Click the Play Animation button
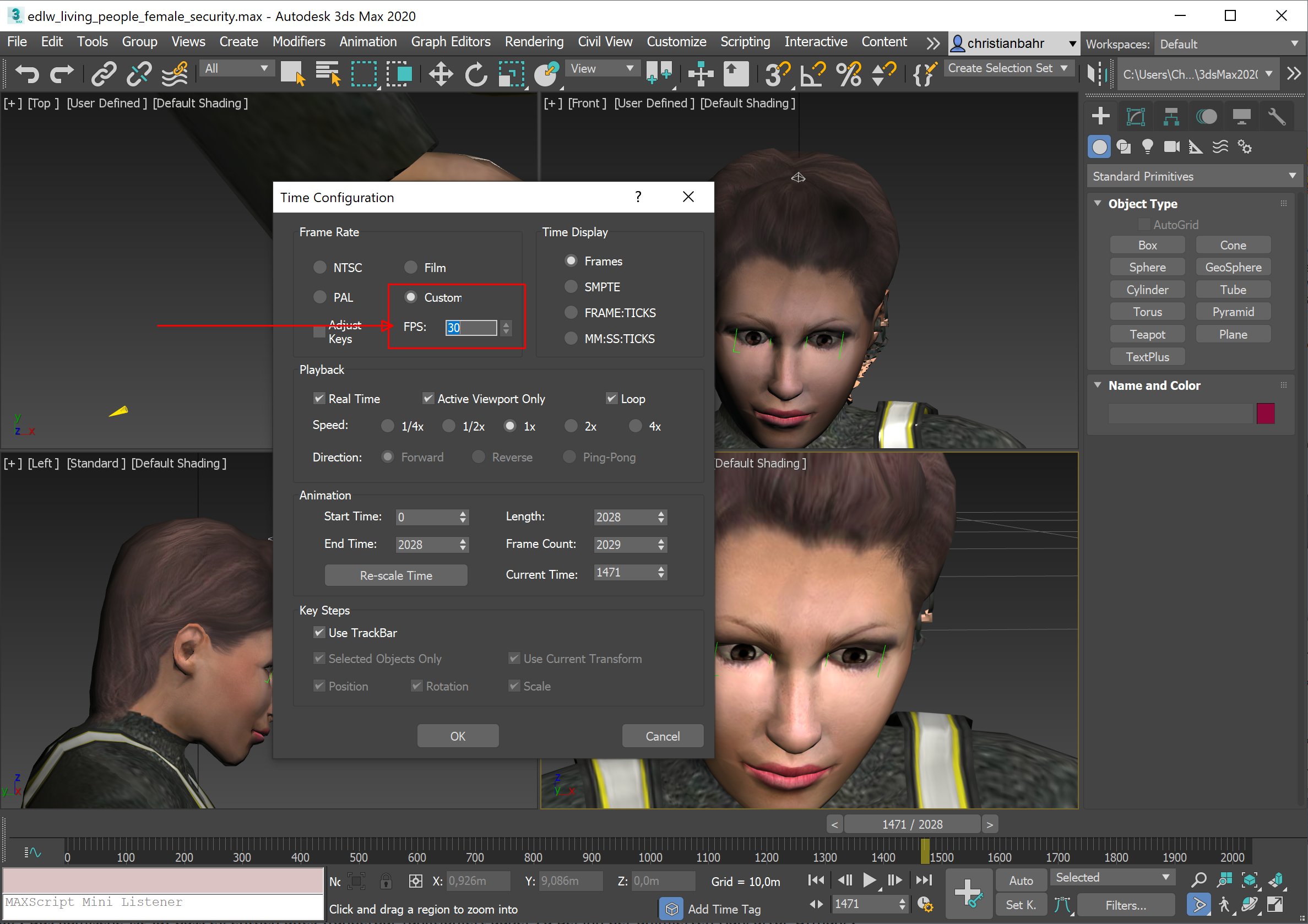1308x924 pixels. (870, 880)
